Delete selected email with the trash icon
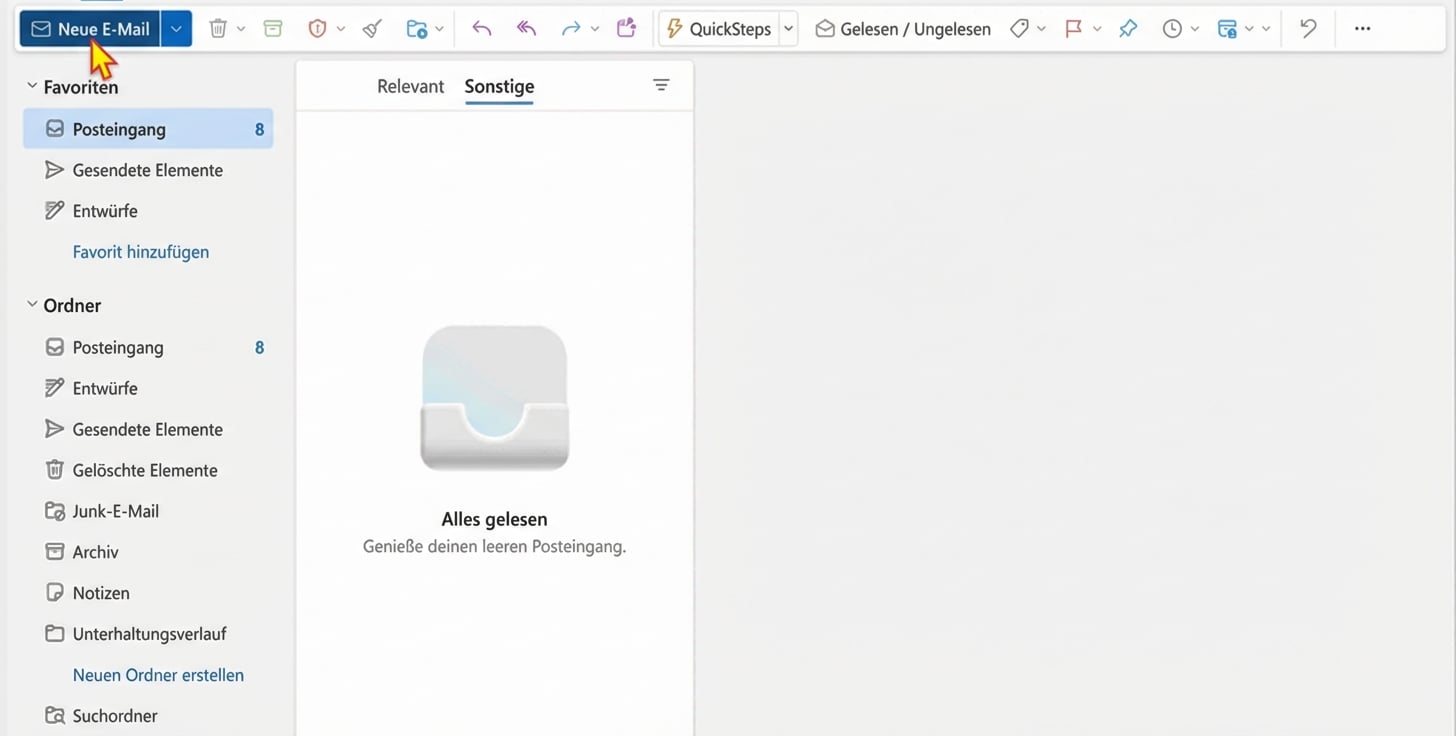 218,28
